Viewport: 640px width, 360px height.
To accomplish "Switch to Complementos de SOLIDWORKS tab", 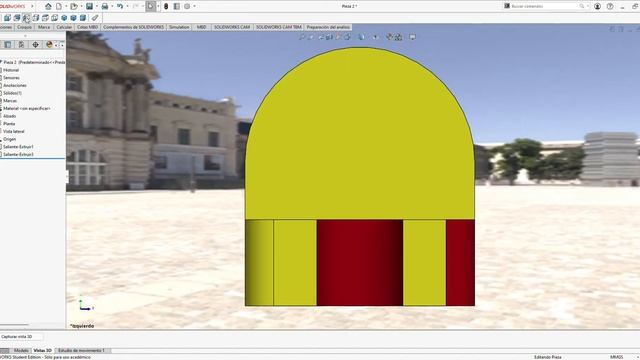I will pos(133,27).
